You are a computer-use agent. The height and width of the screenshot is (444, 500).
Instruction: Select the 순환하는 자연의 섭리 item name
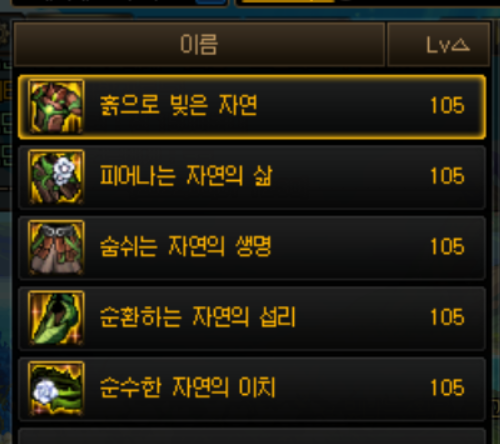(x=197, y=317)
